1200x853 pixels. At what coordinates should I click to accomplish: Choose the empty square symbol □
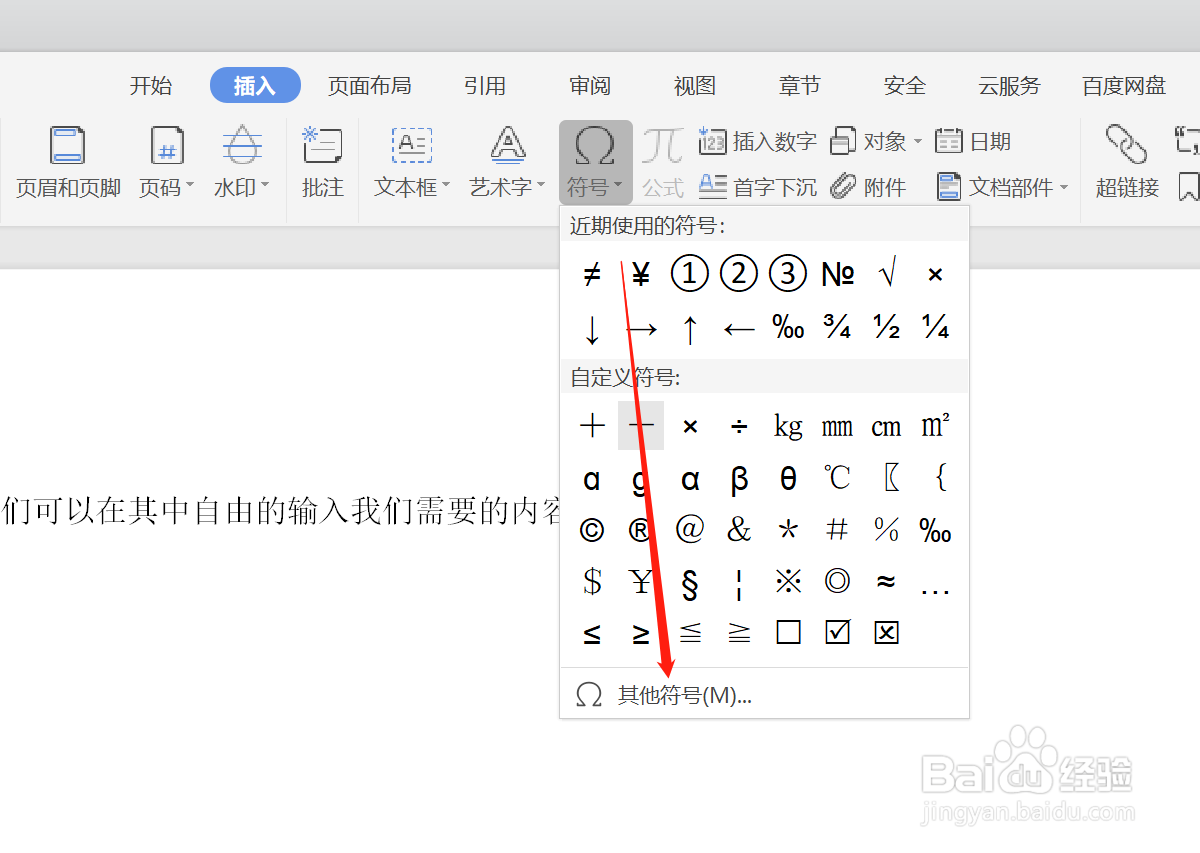(x=788, y=631)
